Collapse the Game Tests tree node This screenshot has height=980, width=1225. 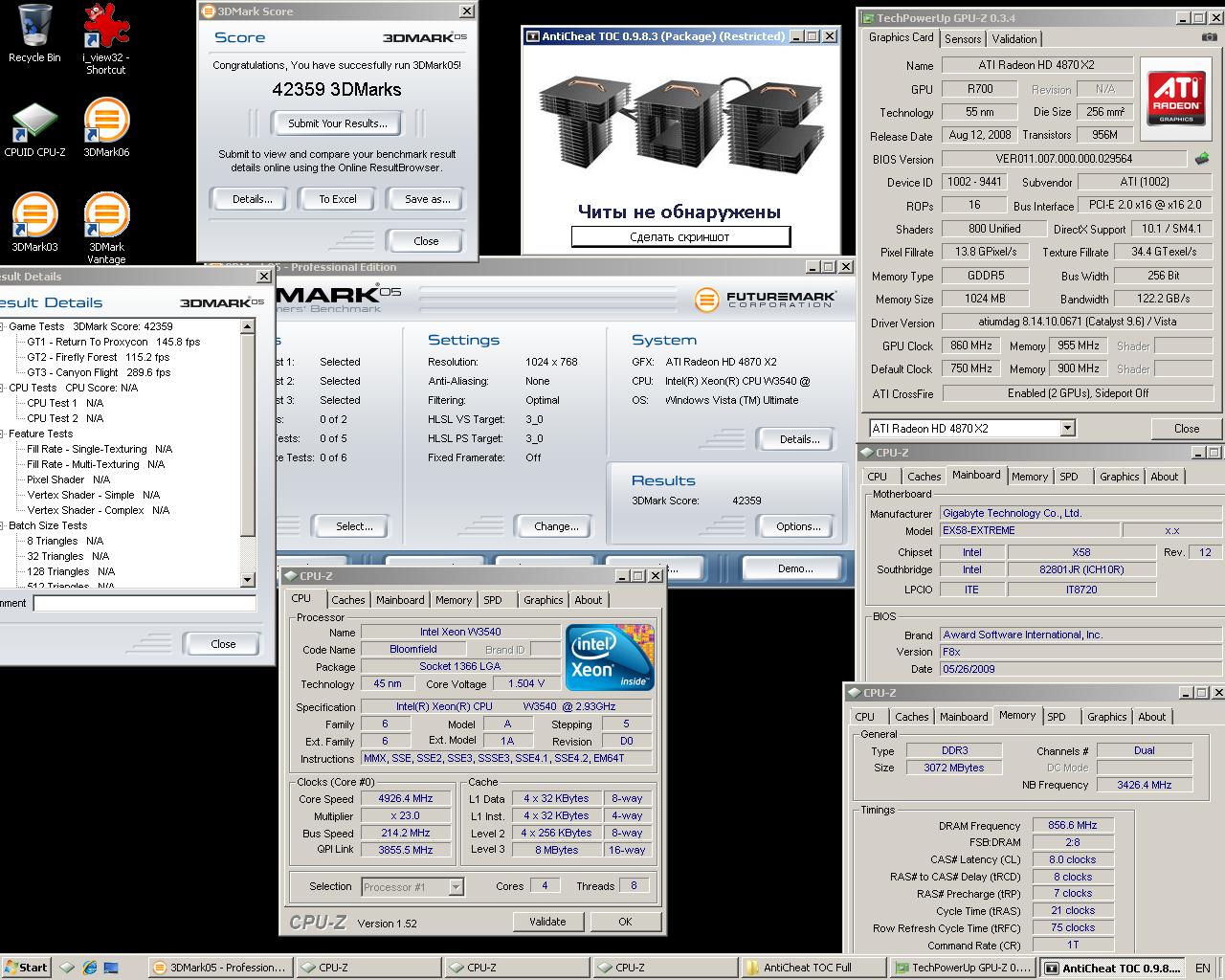click(2, 326)
